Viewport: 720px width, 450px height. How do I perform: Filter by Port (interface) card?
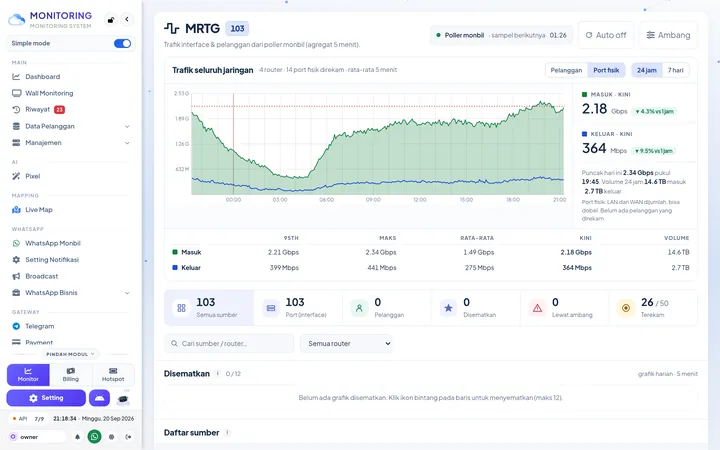[298, 308]
